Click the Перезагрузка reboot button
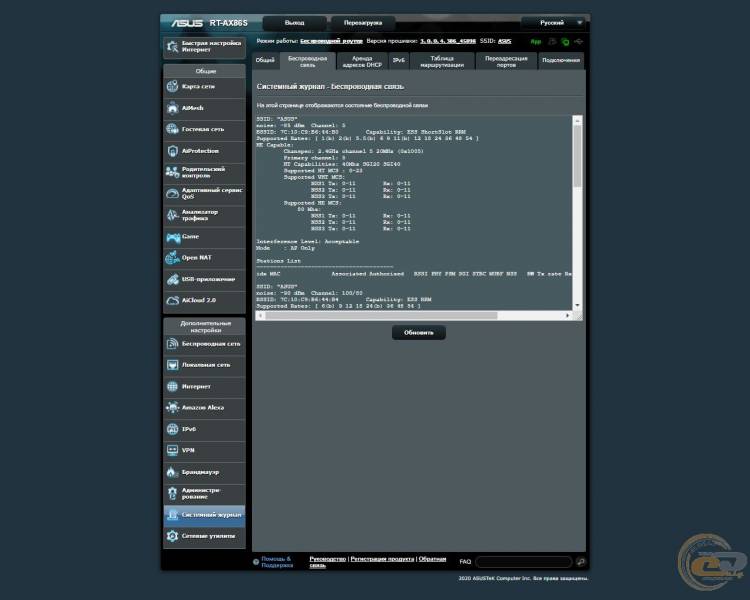This screenshot has width=750, height=600. [363, 22]
